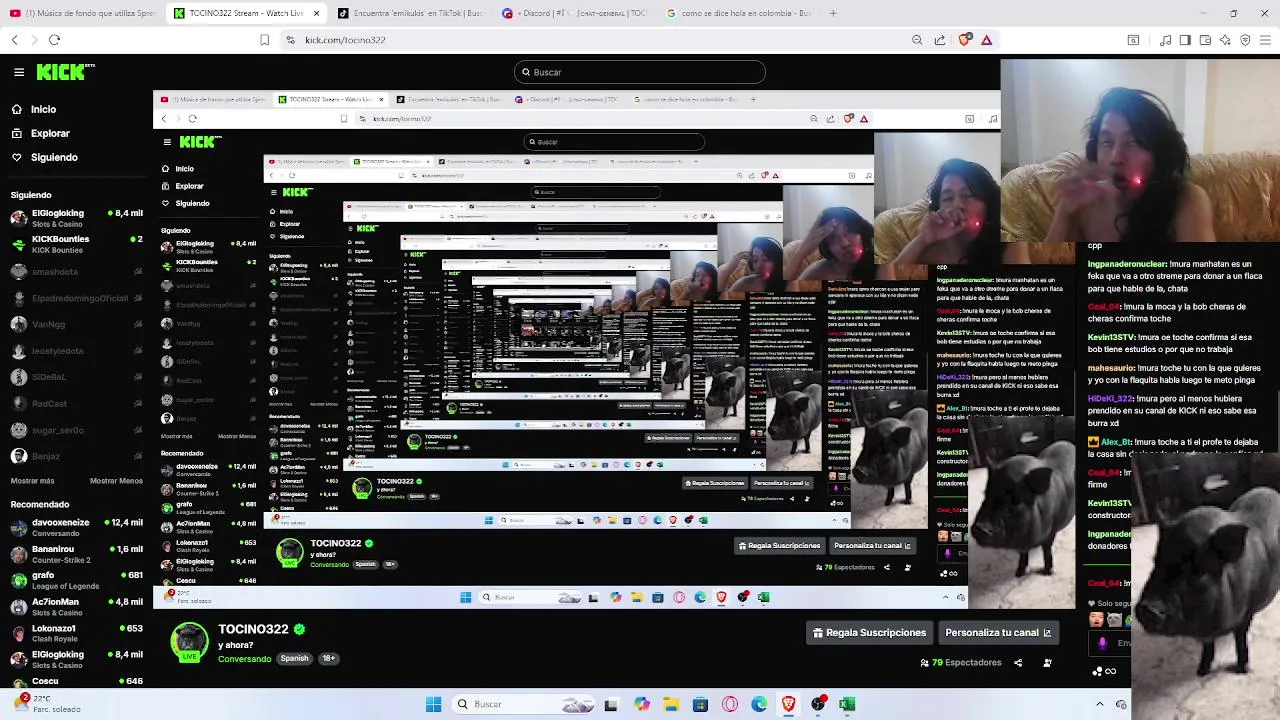
Task: Open SiDeReaL channel in sidebar
Action: pyautogui.click(x=77, y=377)
